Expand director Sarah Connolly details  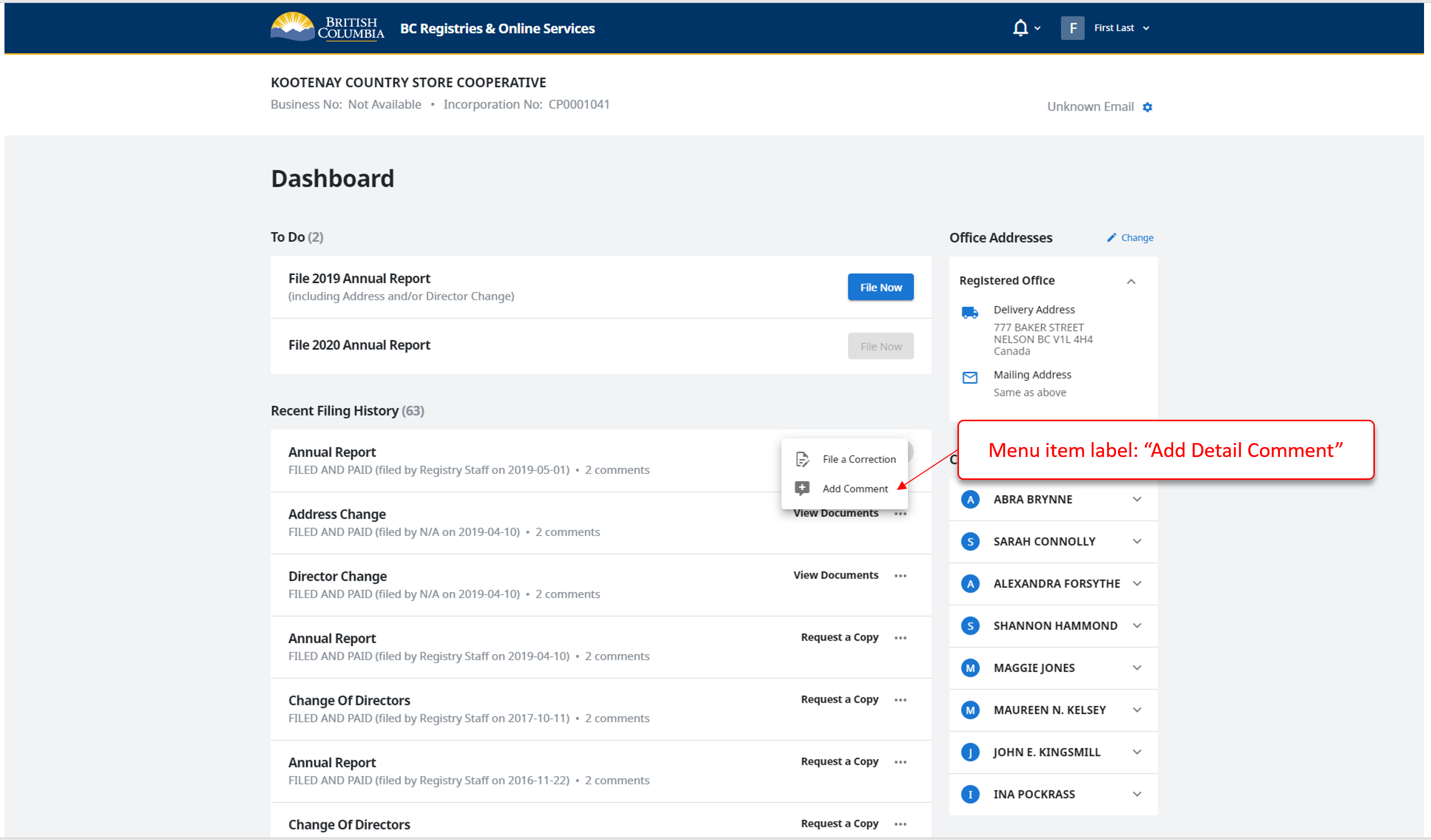click(x=1137, y=541)
